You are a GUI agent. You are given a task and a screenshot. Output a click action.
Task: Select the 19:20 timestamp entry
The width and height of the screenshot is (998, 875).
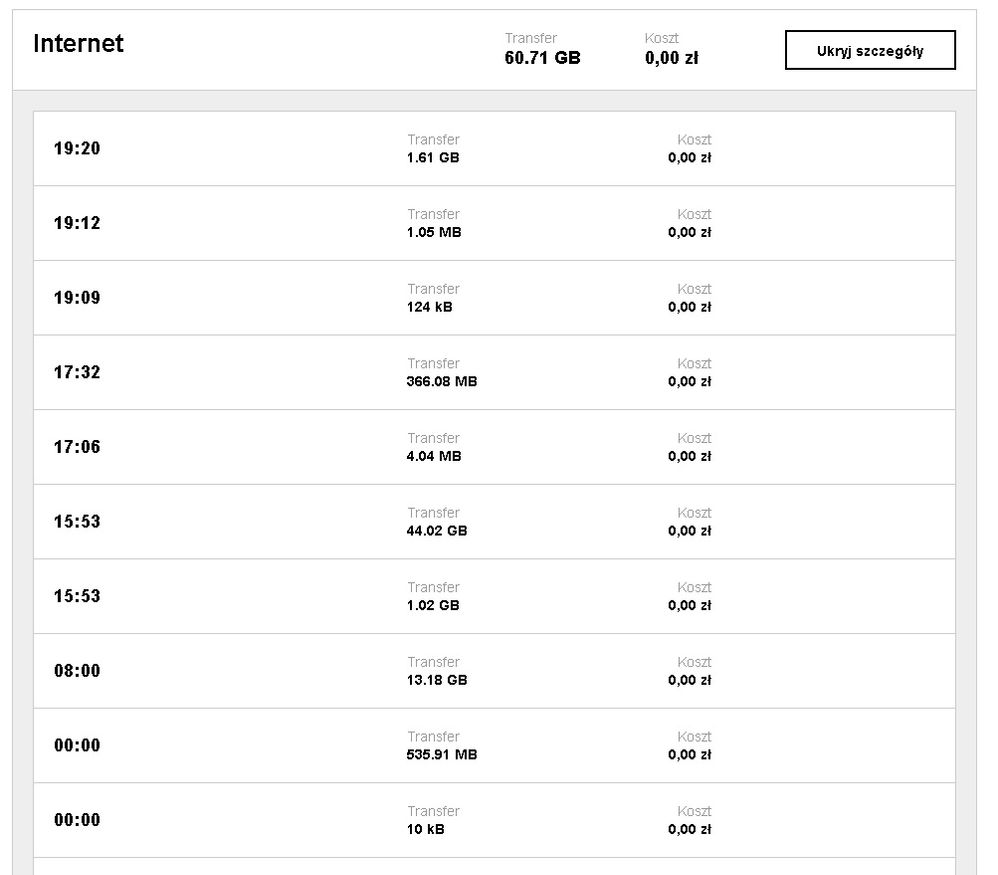click(77, 149)
